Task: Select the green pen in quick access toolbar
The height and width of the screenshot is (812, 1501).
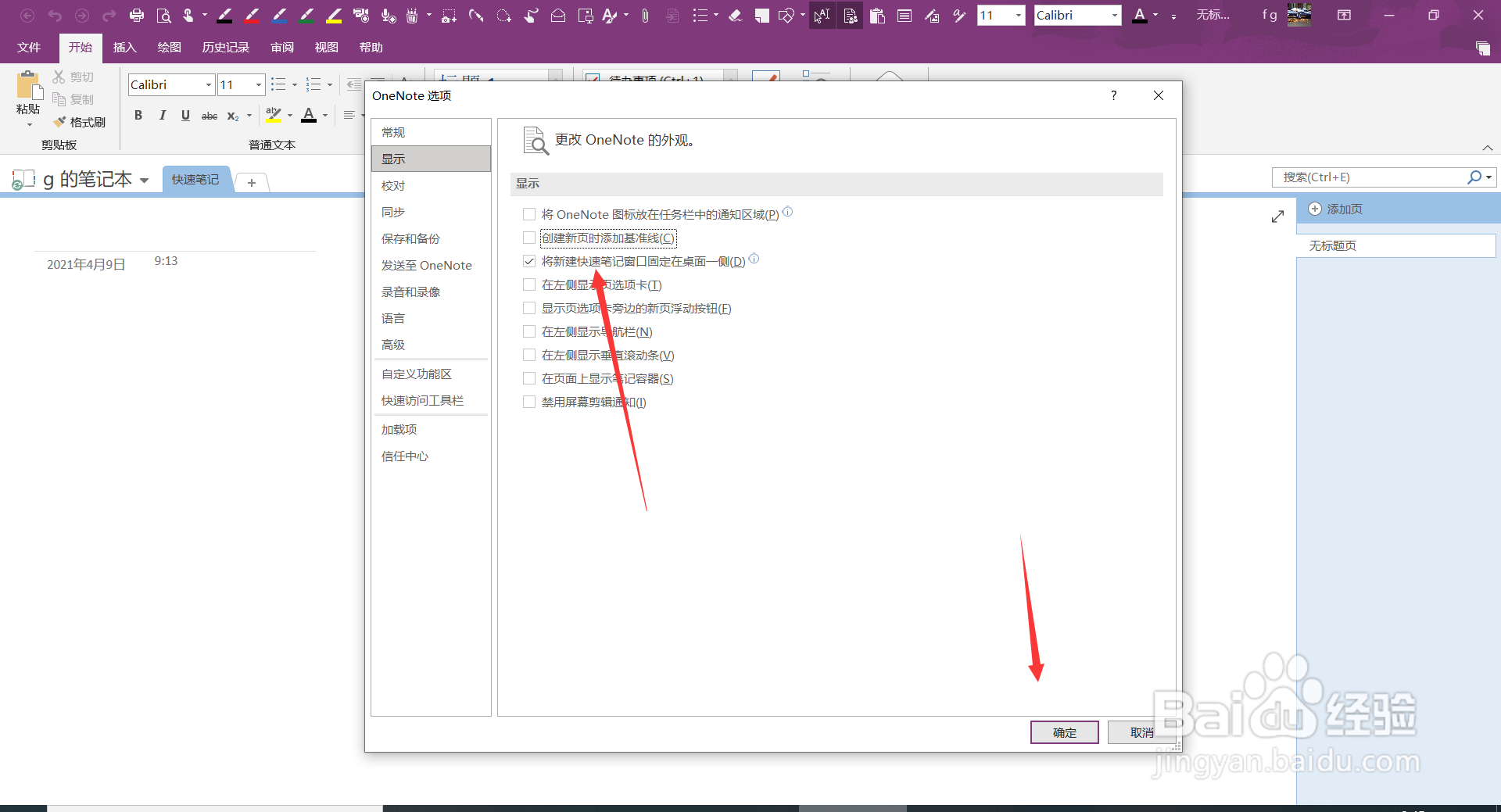Action: [x=307, y=15]
